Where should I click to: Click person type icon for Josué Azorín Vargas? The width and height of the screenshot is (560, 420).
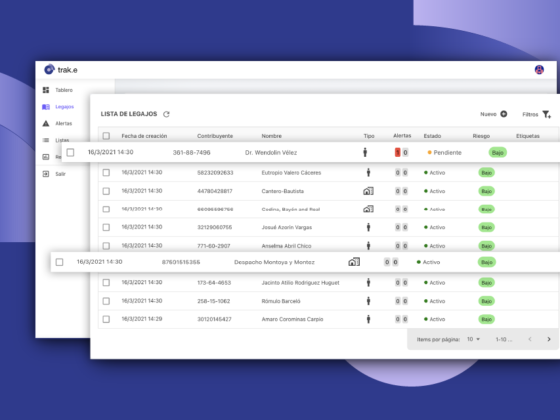pyautogui.click(x=368, y=227)
